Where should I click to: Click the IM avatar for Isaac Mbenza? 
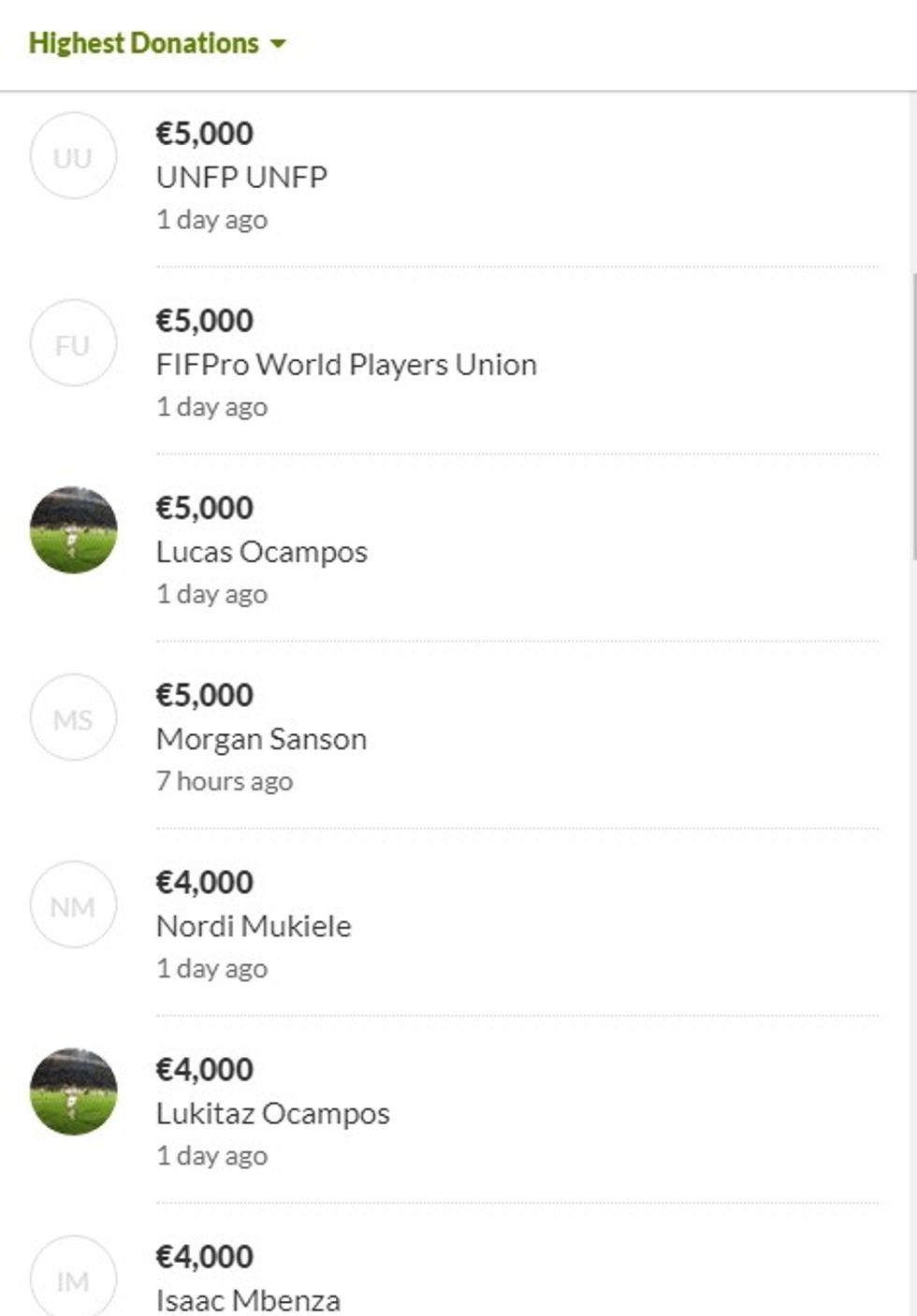click(x=73, y=1279)
